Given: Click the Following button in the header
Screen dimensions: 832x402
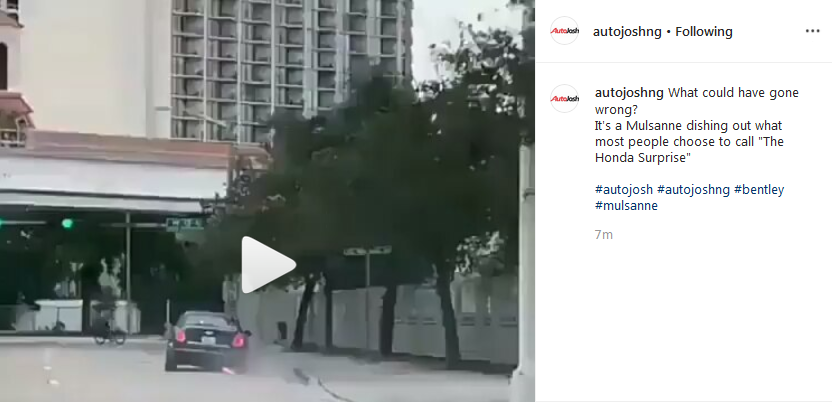Looking at the screenshot, I should pyautogui.click(x=704, y=32).
